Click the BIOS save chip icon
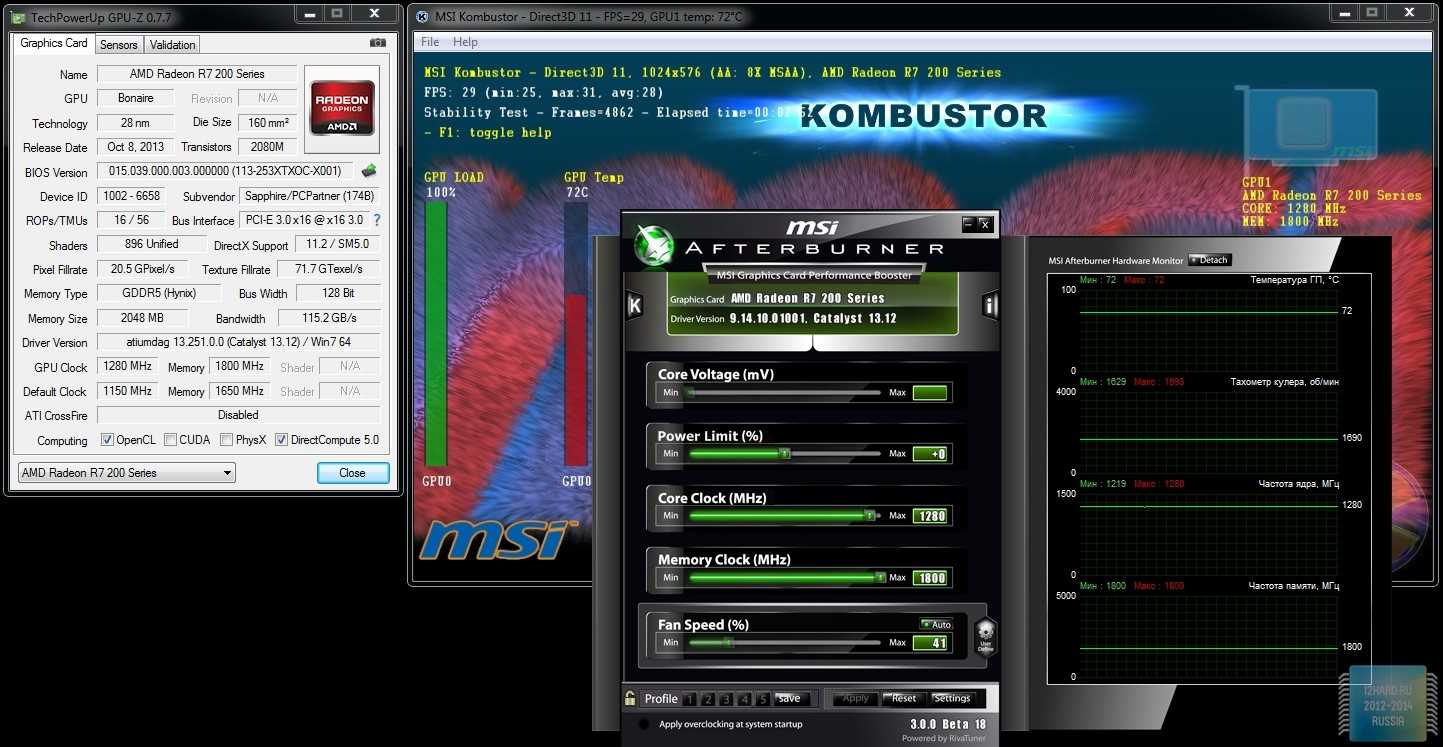The width and height of the screenshot is (1443, 747). point(369,171)
